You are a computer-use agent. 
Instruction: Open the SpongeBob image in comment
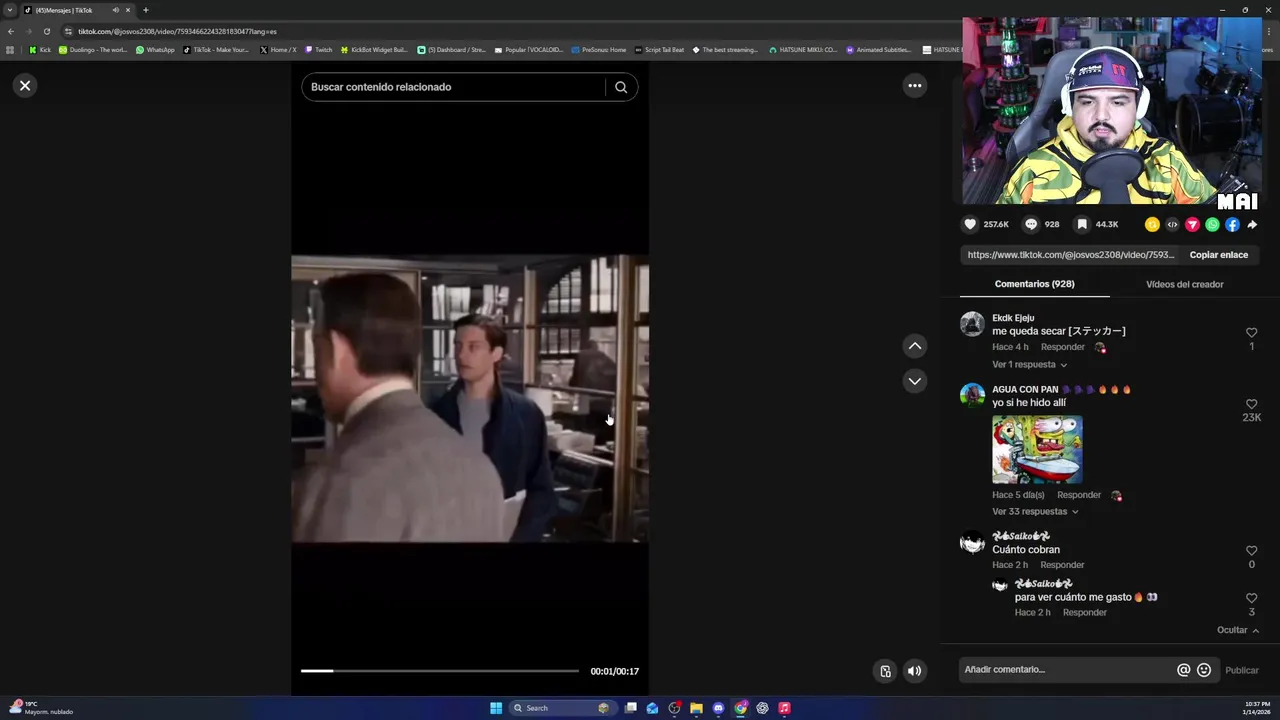point(1037,450)
